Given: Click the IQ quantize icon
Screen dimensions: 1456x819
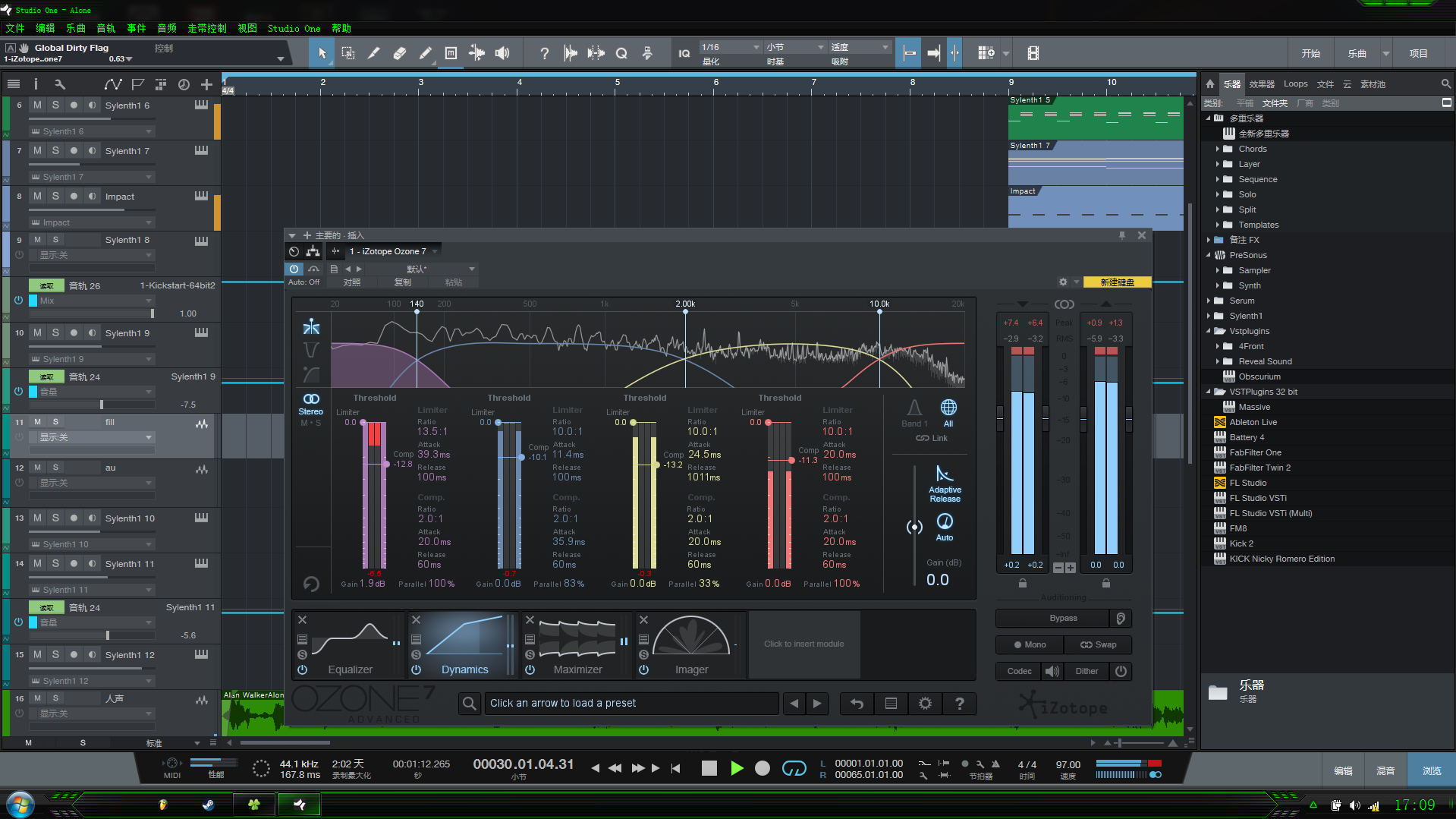Looking at the screenshot, I should [x=684, y=53].
